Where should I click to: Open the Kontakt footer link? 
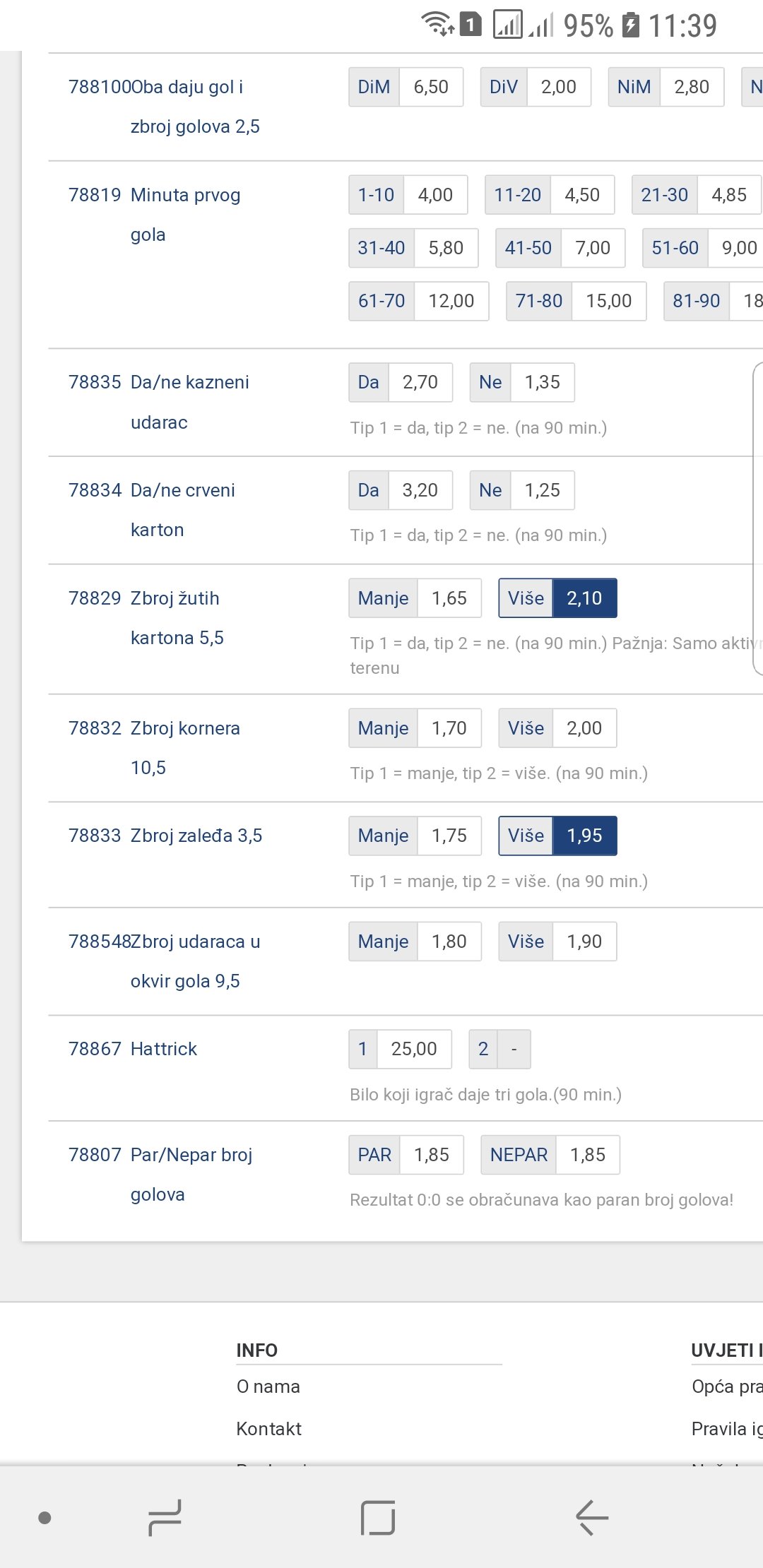pyautogui.click(x=268, y=1429)
